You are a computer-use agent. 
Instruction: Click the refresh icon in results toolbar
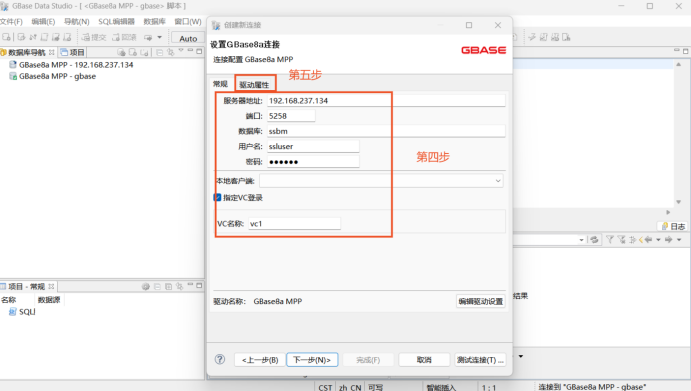pos(594,240)
